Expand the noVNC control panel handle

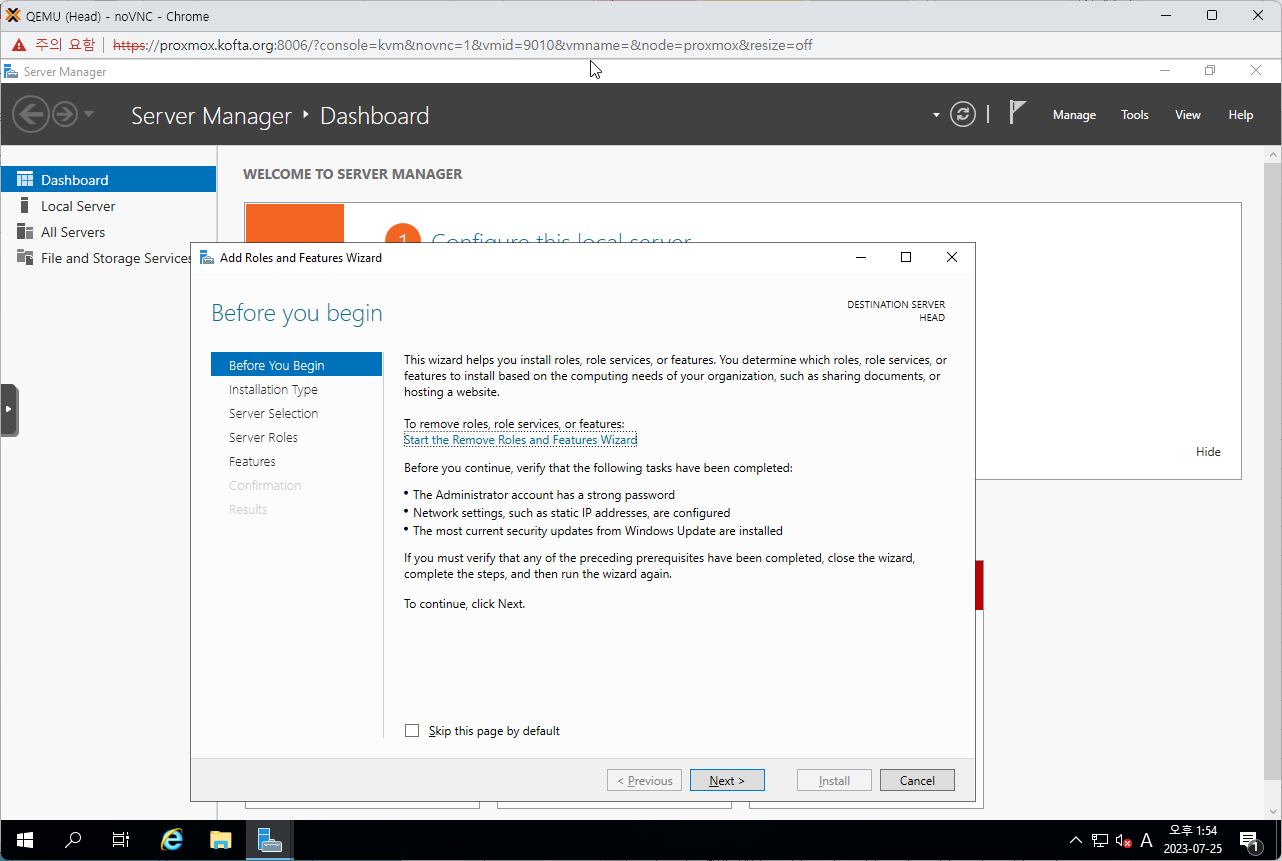(9, 409)
